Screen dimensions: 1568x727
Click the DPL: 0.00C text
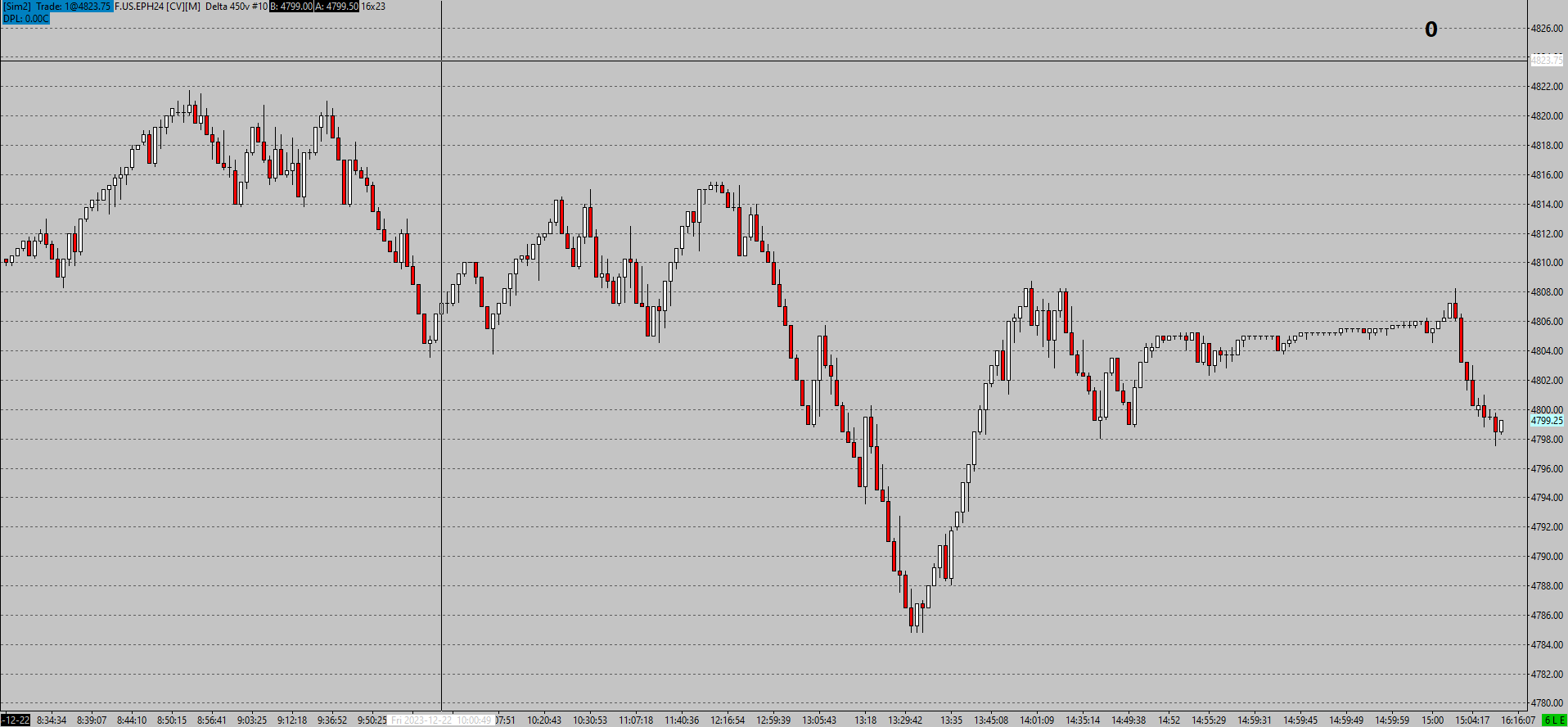[x=25, y=18]
